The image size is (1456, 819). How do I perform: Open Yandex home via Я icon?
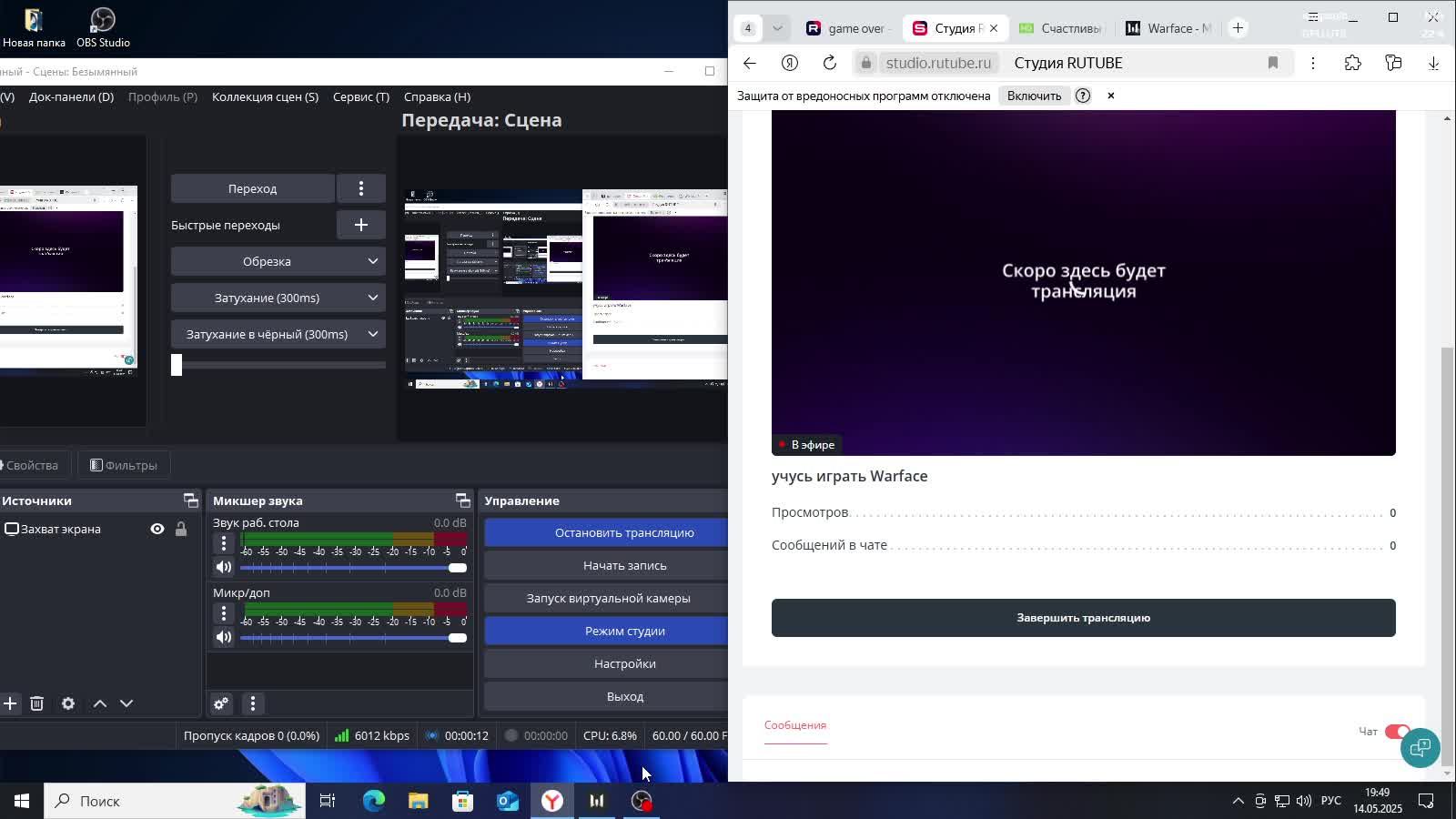pos(790,63)
